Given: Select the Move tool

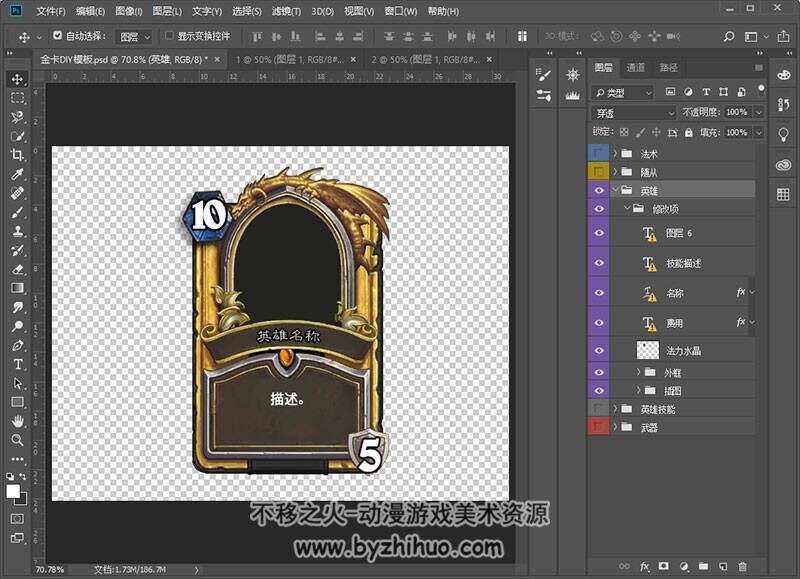Looking at the screenshot, I should (17, 79).
